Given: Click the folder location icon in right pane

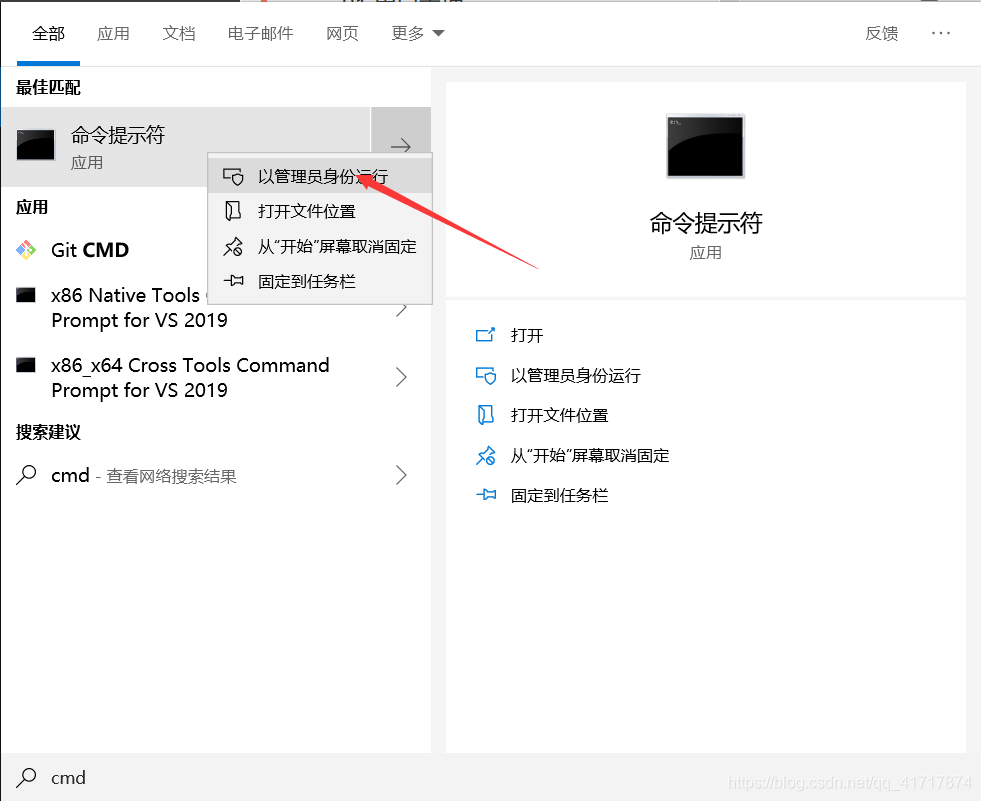Looking at the screenshot, I should pos(485,415).
